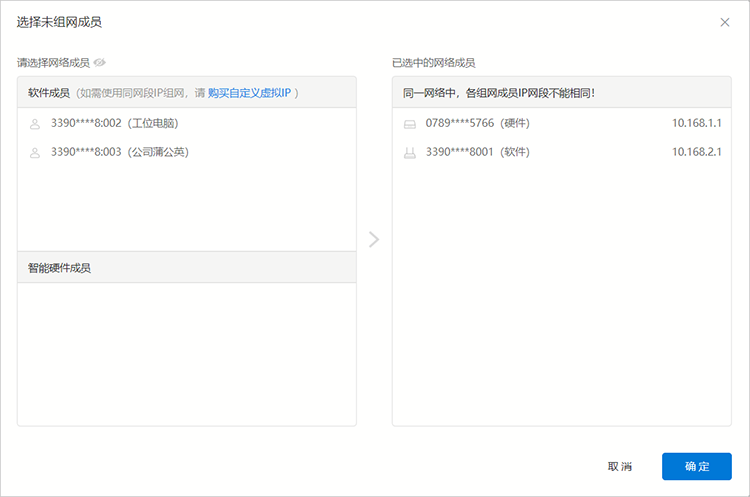Select selected member 3390****8001 (软件)
Screen dimensions: 750x497
pos(562,152)
